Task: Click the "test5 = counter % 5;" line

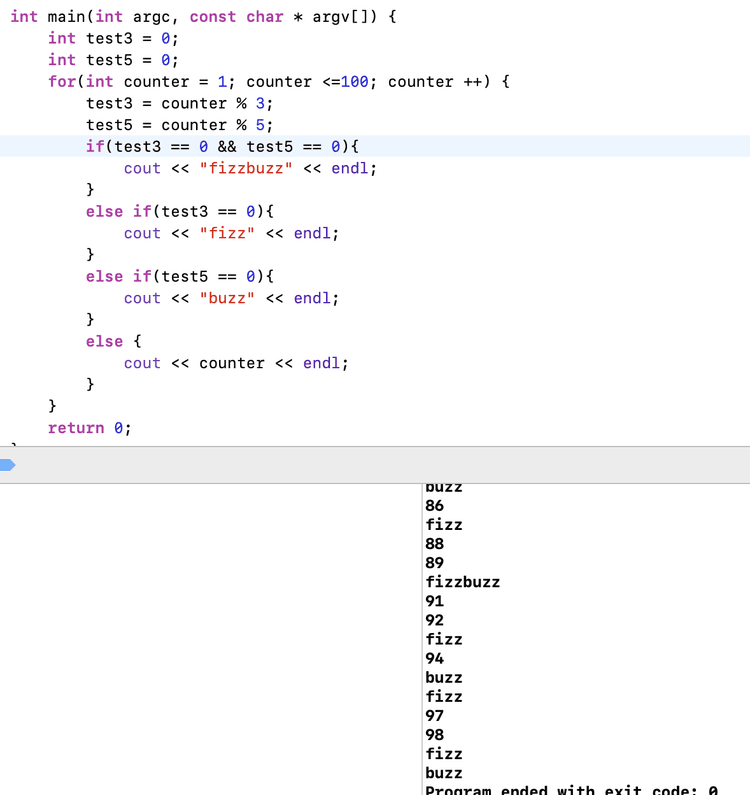Action: [179, 125]
